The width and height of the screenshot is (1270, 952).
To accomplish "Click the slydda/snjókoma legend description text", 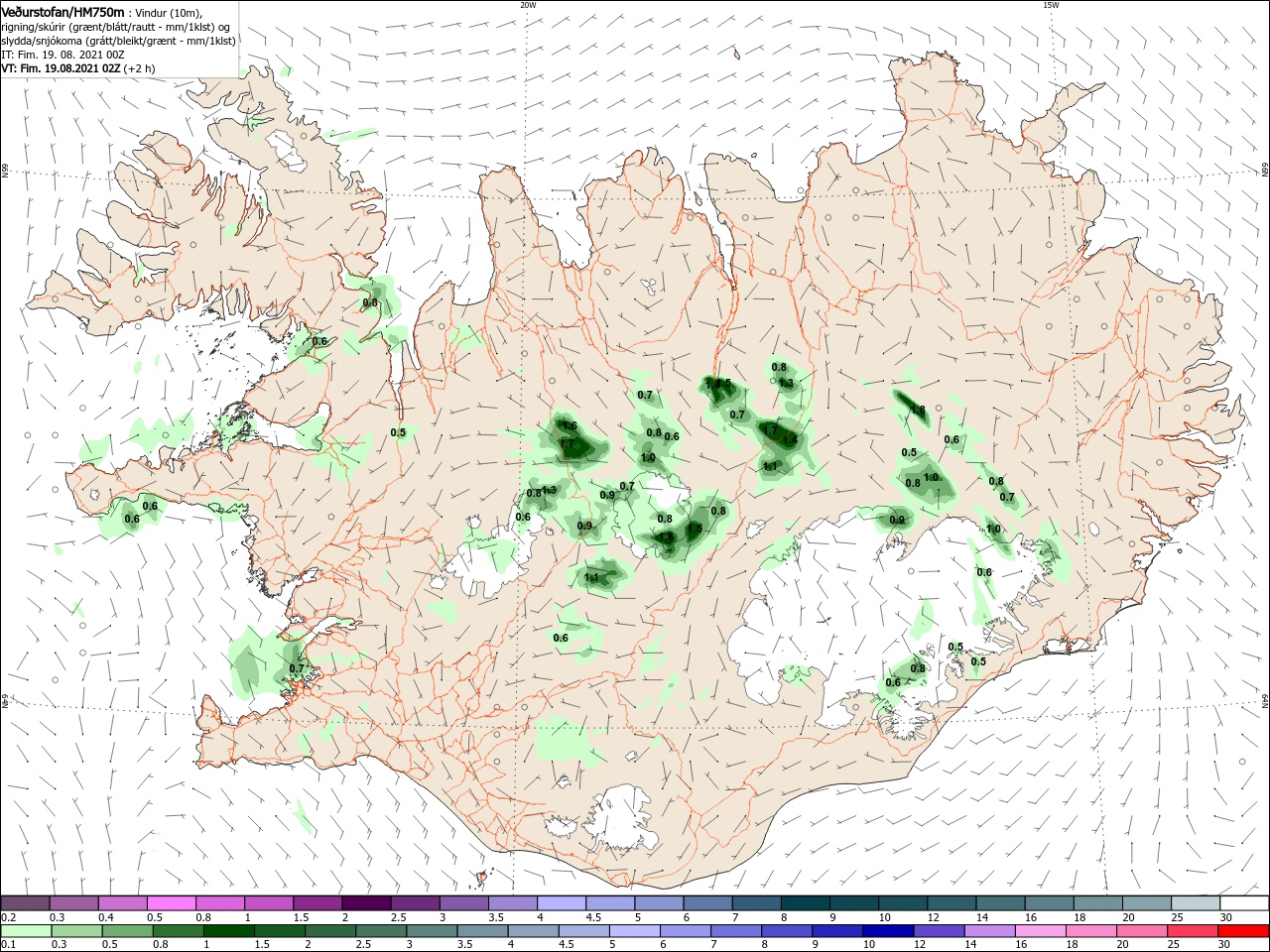I will coord(118,41).
